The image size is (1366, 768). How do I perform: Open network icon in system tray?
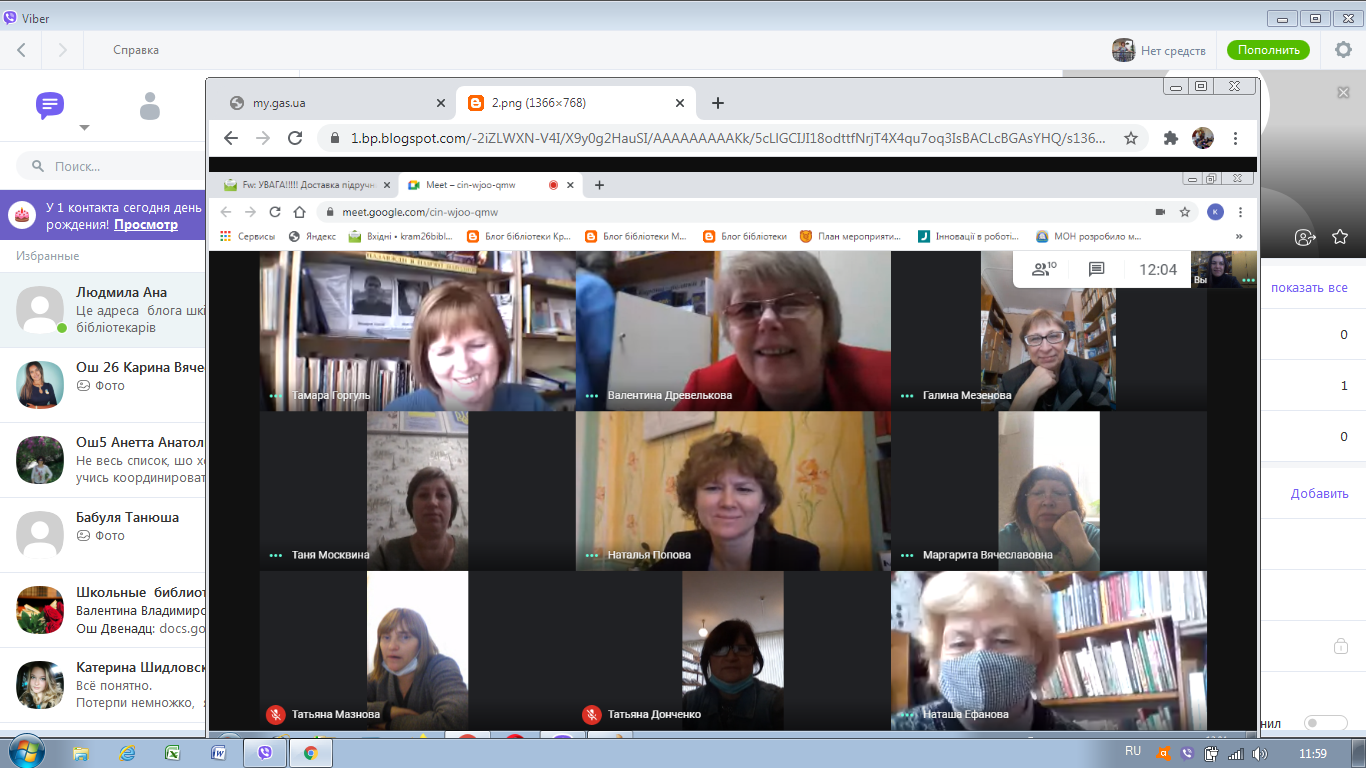pos(1236,753)
